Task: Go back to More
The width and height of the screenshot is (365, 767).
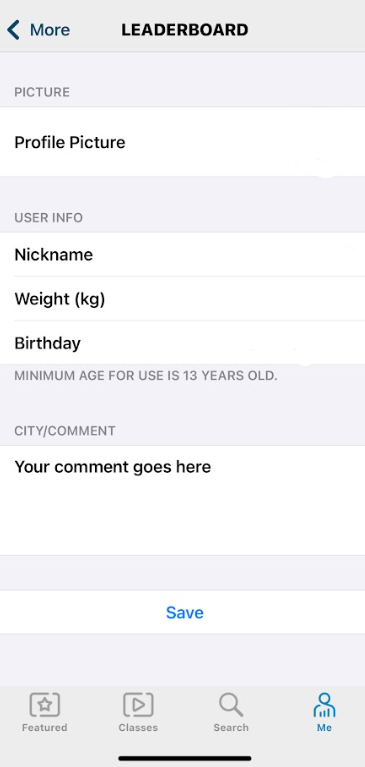Action: click(x=38, y=30)
